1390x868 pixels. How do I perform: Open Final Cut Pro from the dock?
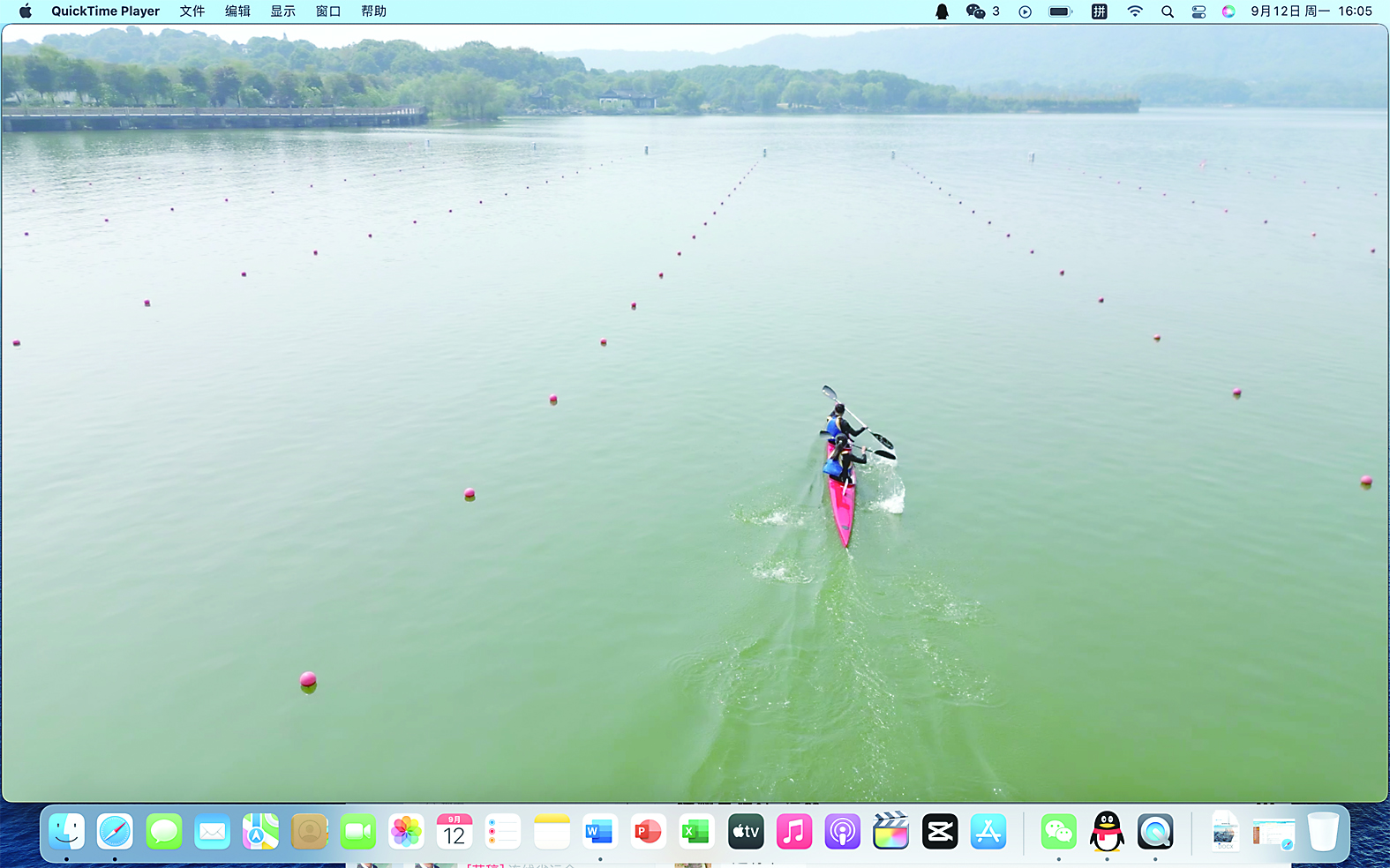tap(890, 831)
